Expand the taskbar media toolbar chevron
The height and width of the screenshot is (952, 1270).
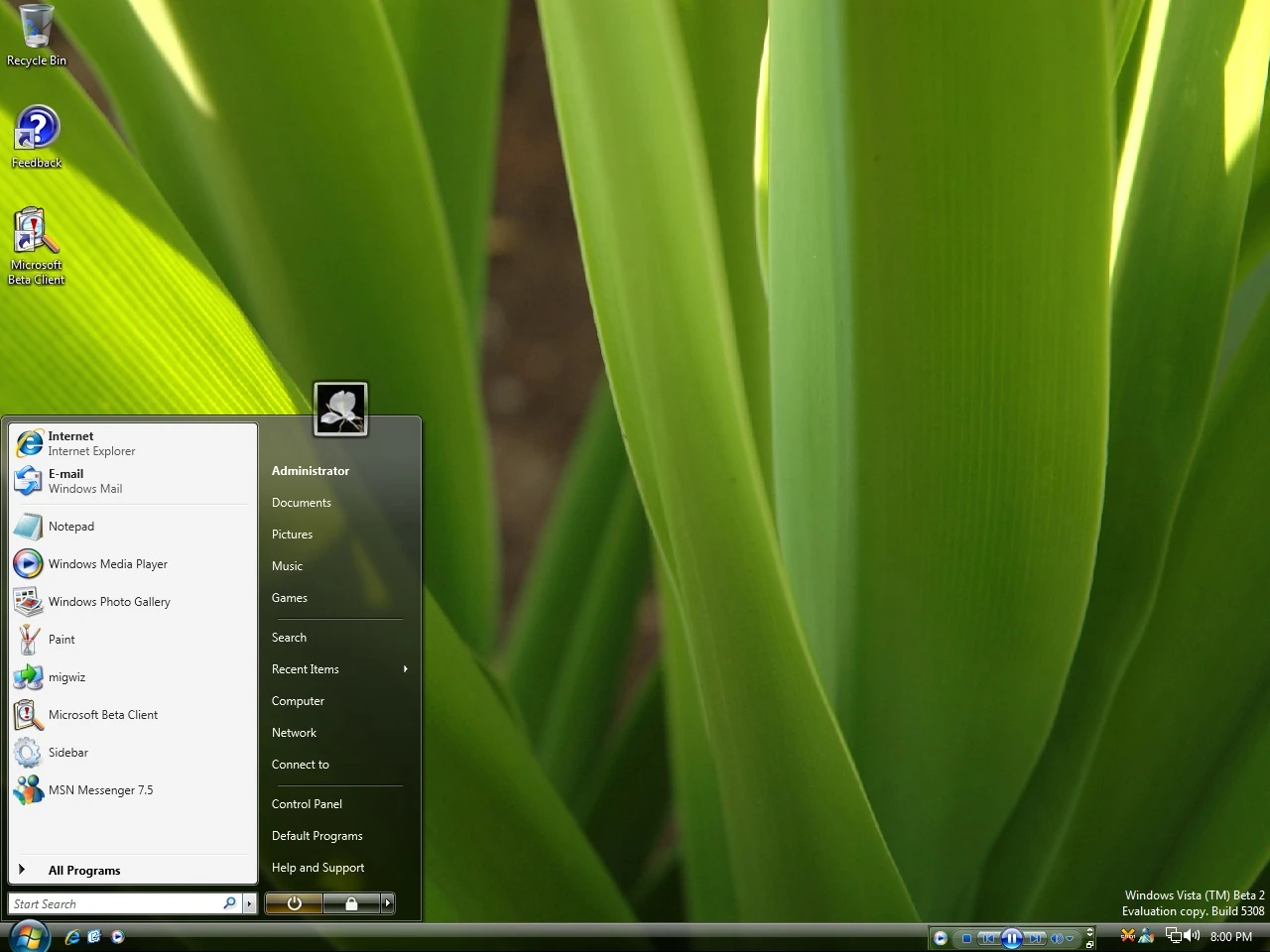(1090, 931)
